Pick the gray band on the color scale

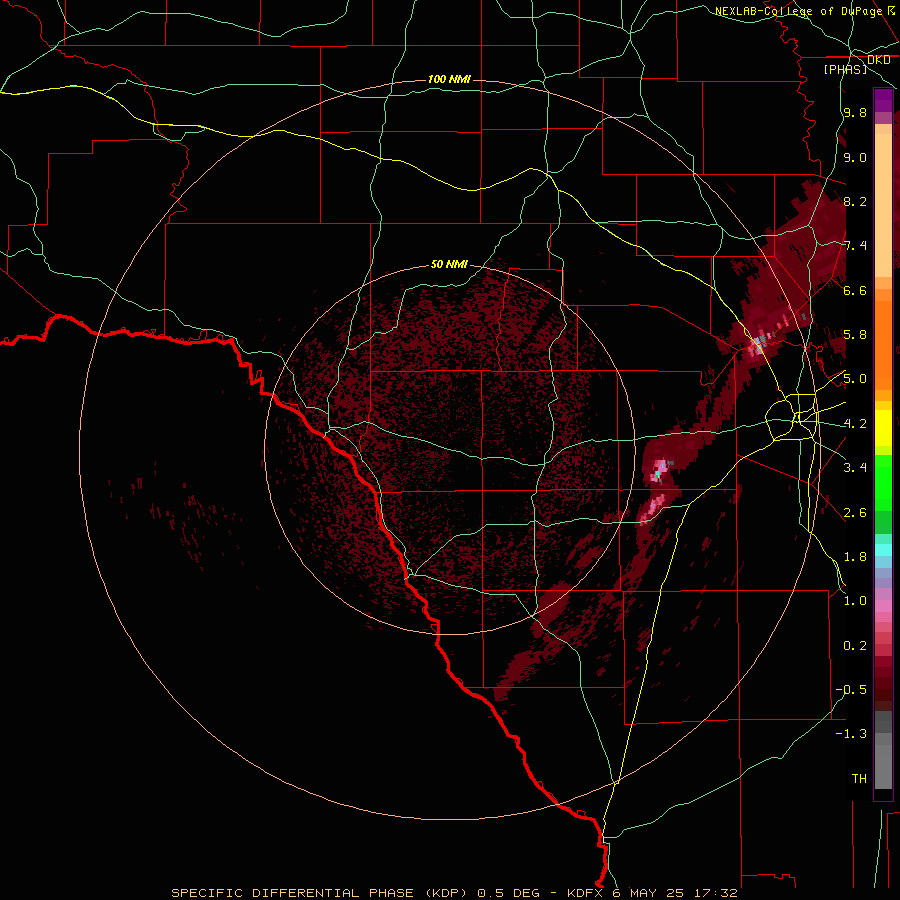point(883,751)
